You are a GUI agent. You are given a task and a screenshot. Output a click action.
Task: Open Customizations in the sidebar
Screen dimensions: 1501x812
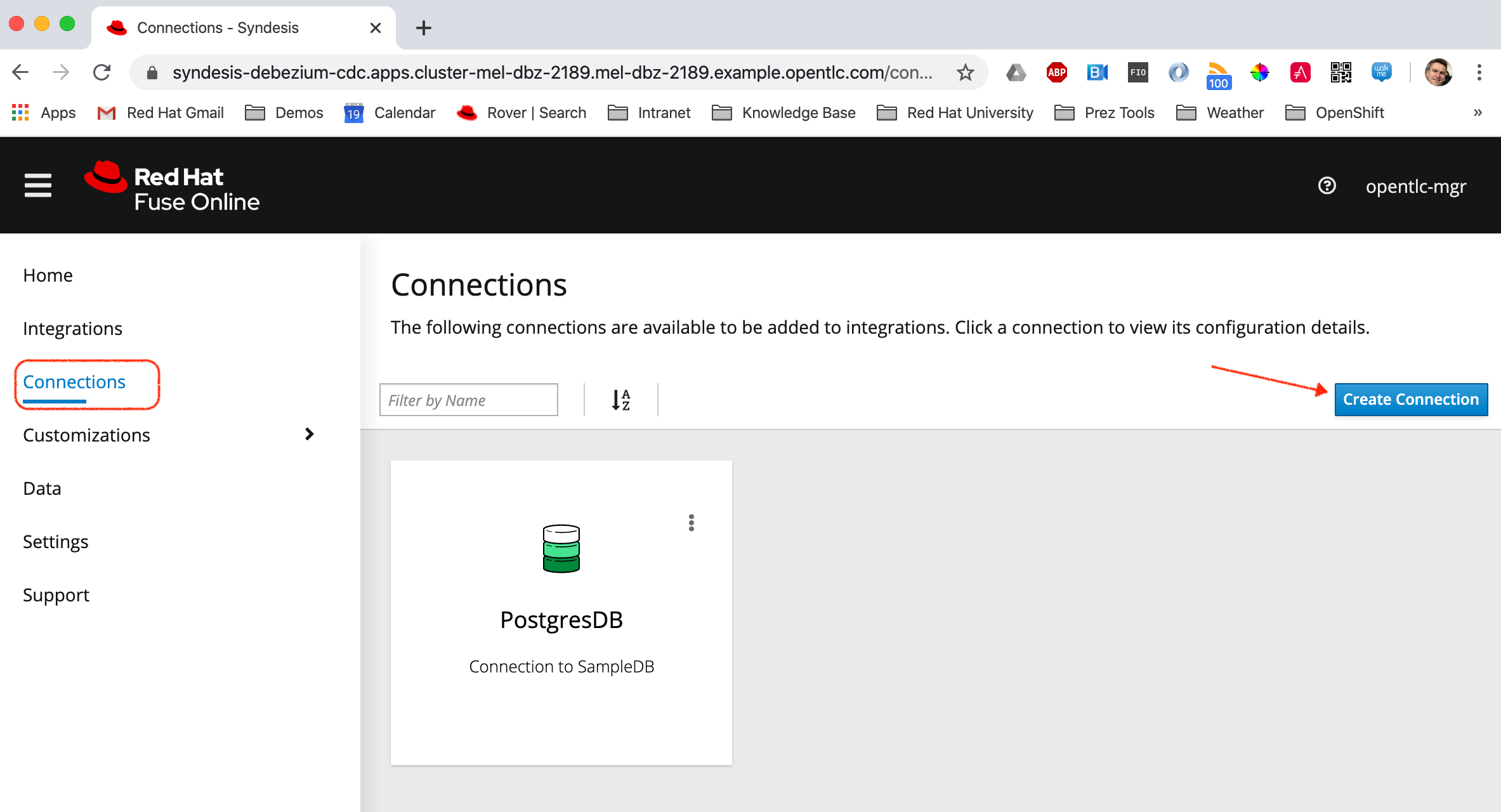(x=86, y=435)
